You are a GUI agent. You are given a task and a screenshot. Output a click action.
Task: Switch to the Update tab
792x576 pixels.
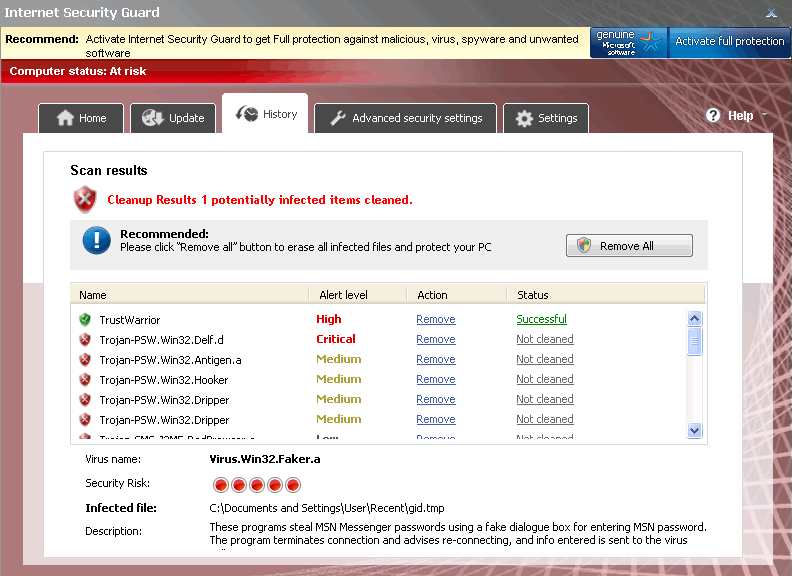[x=173, y=118]
